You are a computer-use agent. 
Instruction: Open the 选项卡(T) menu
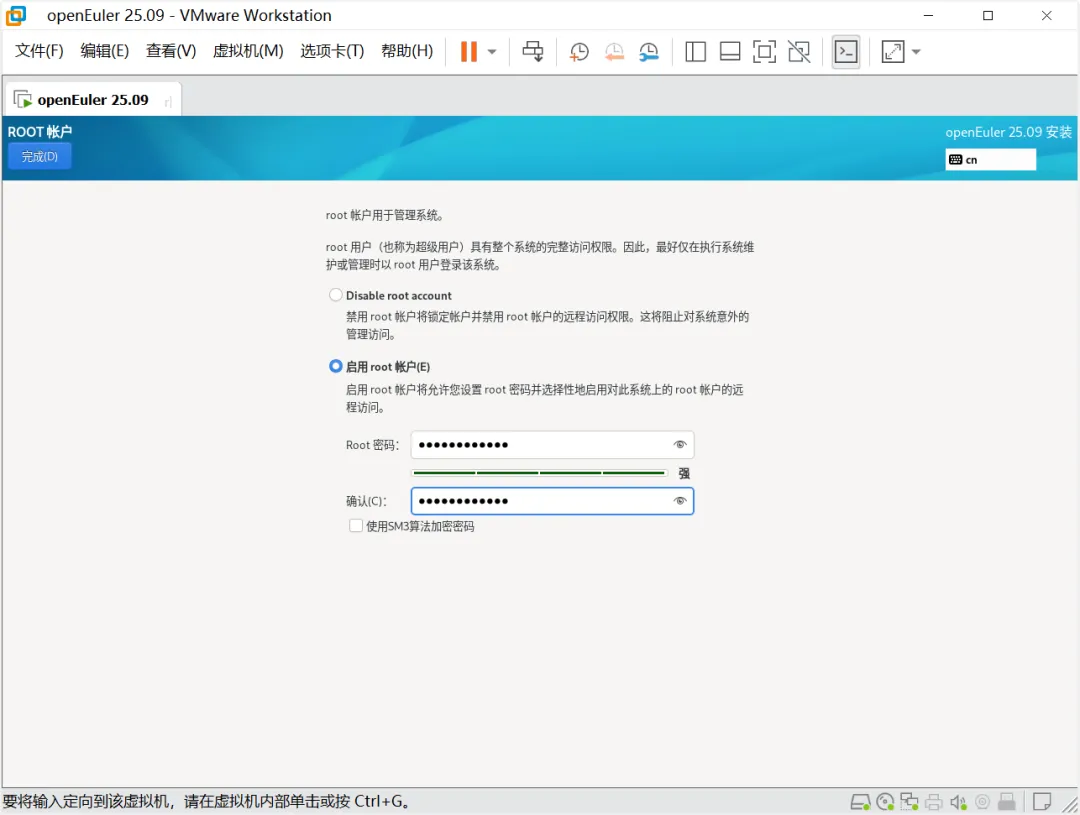point(332,51)
